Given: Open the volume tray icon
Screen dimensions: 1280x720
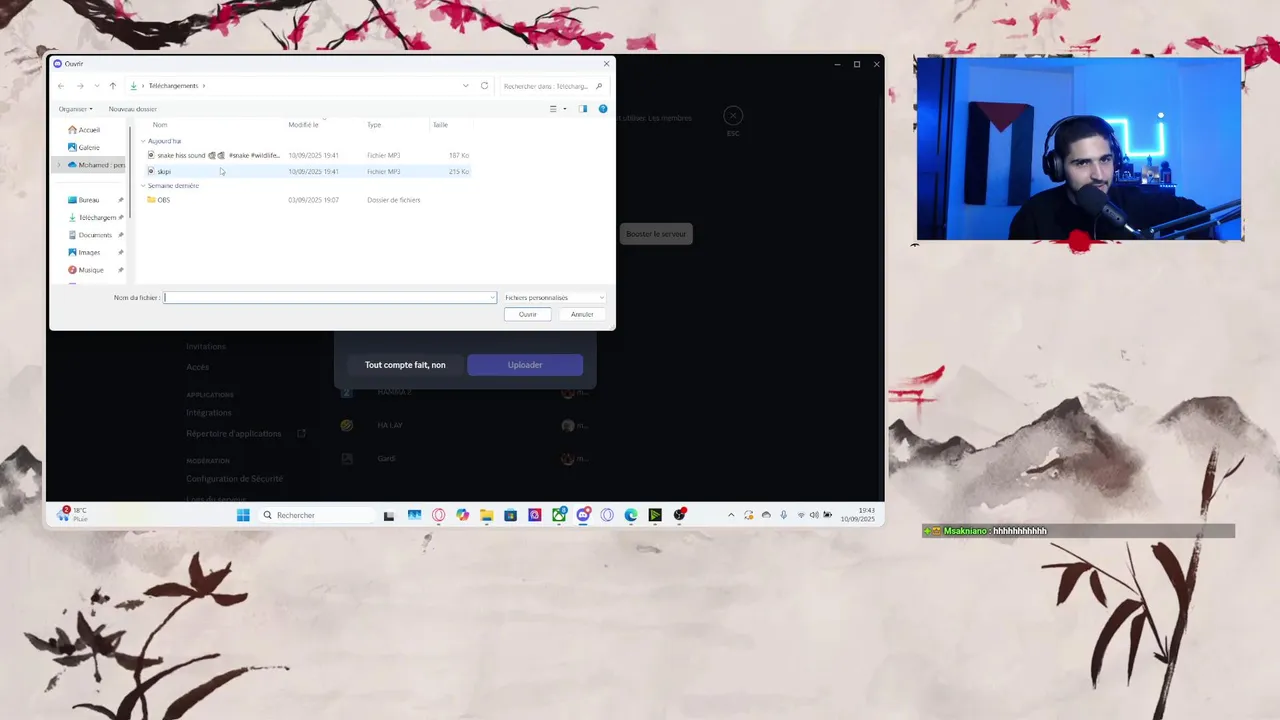Looking at the screenshot, I should [814, 515].
